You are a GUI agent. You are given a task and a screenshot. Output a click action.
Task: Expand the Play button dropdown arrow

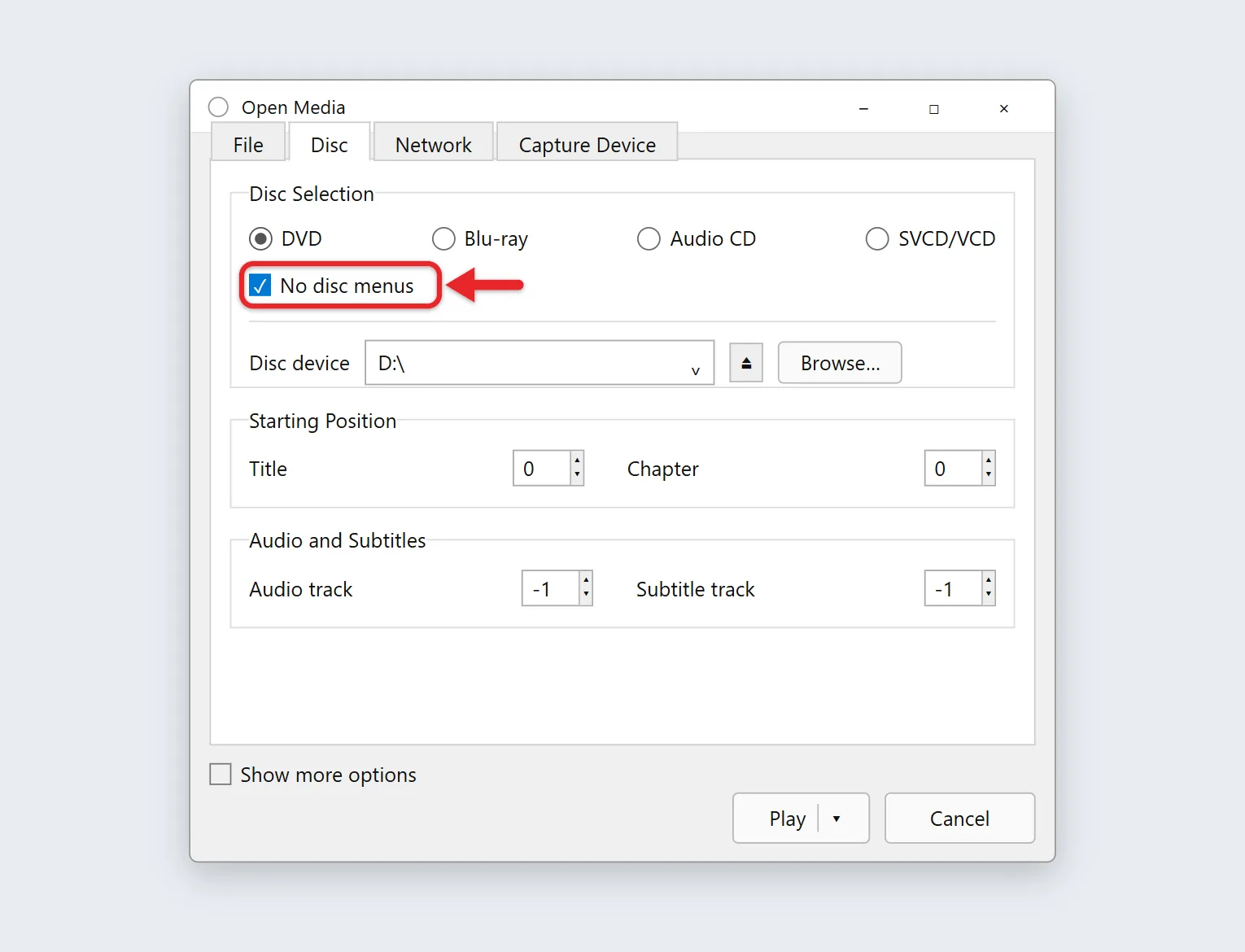[837, 819]
